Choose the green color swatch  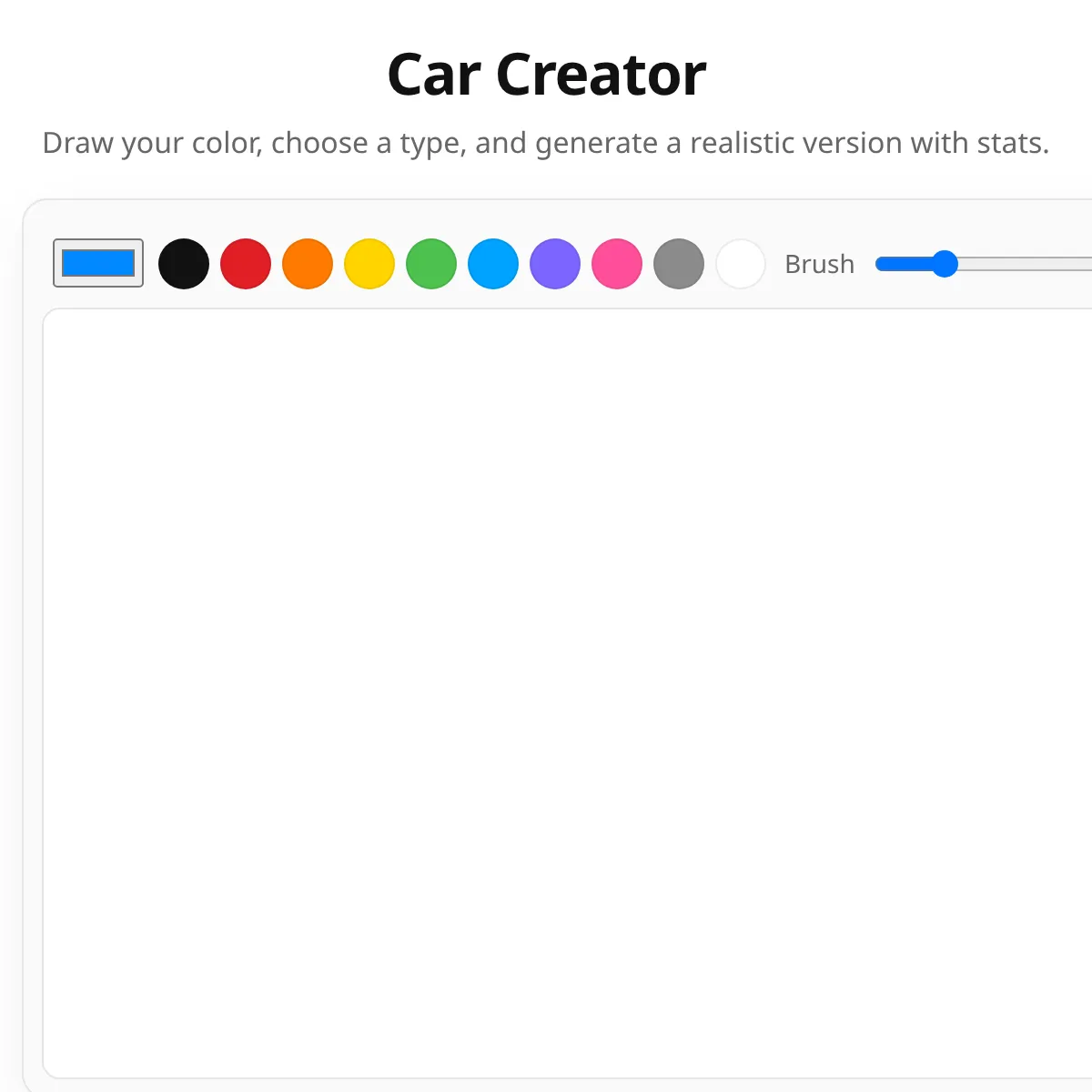[431, 264]
